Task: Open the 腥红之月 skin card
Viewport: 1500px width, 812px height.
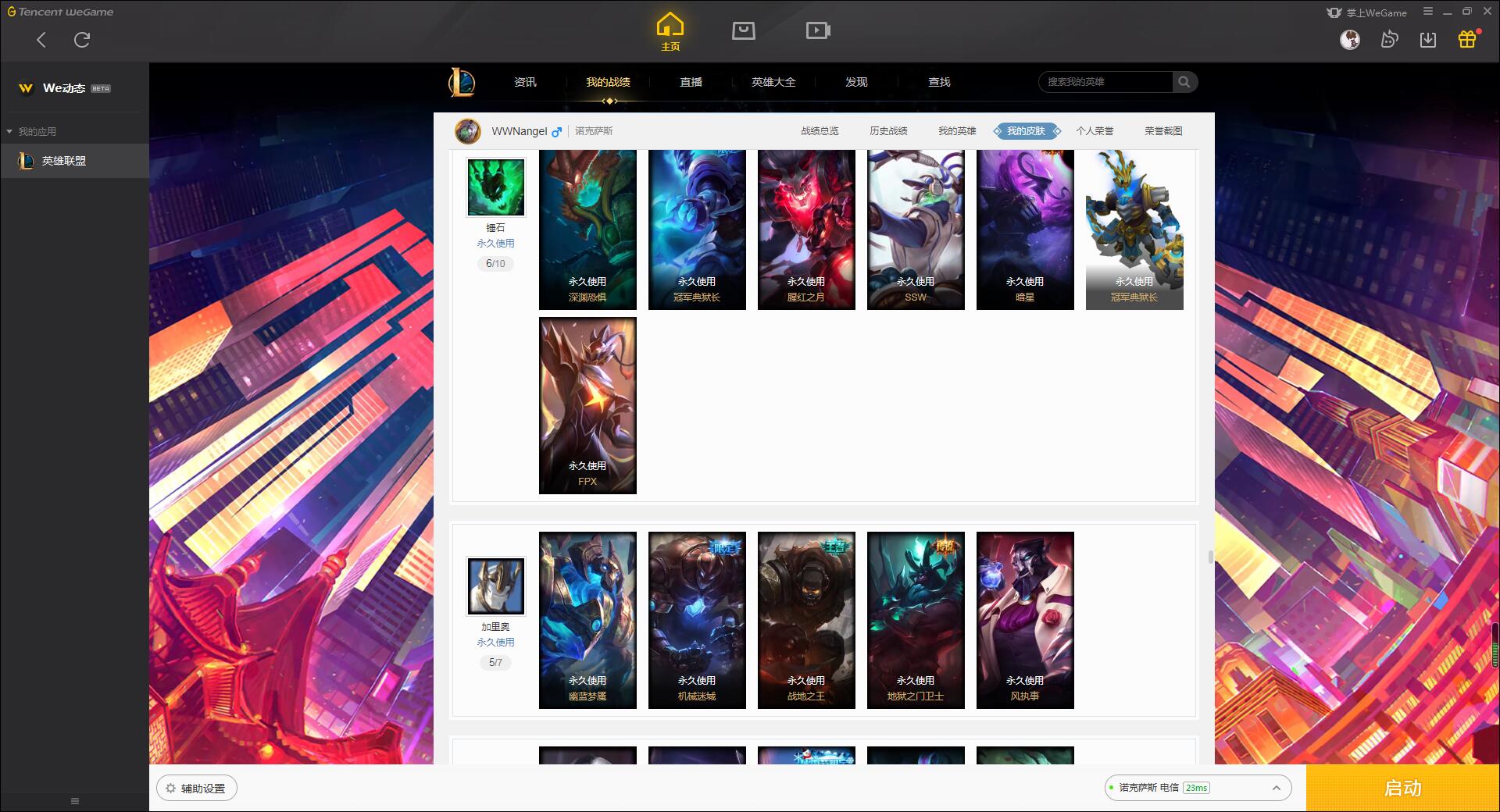Action: [x=806, y=230]
